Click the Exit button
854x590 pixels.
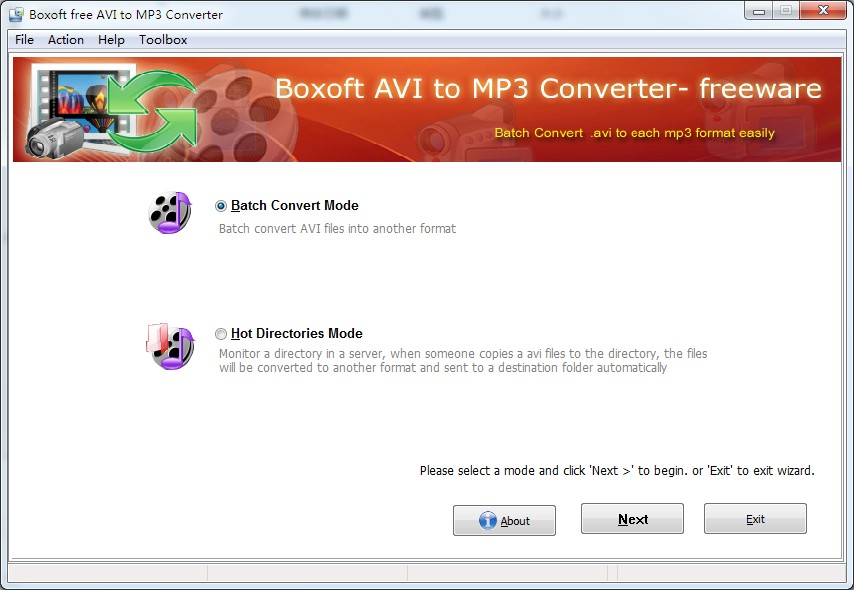[755, 519]
